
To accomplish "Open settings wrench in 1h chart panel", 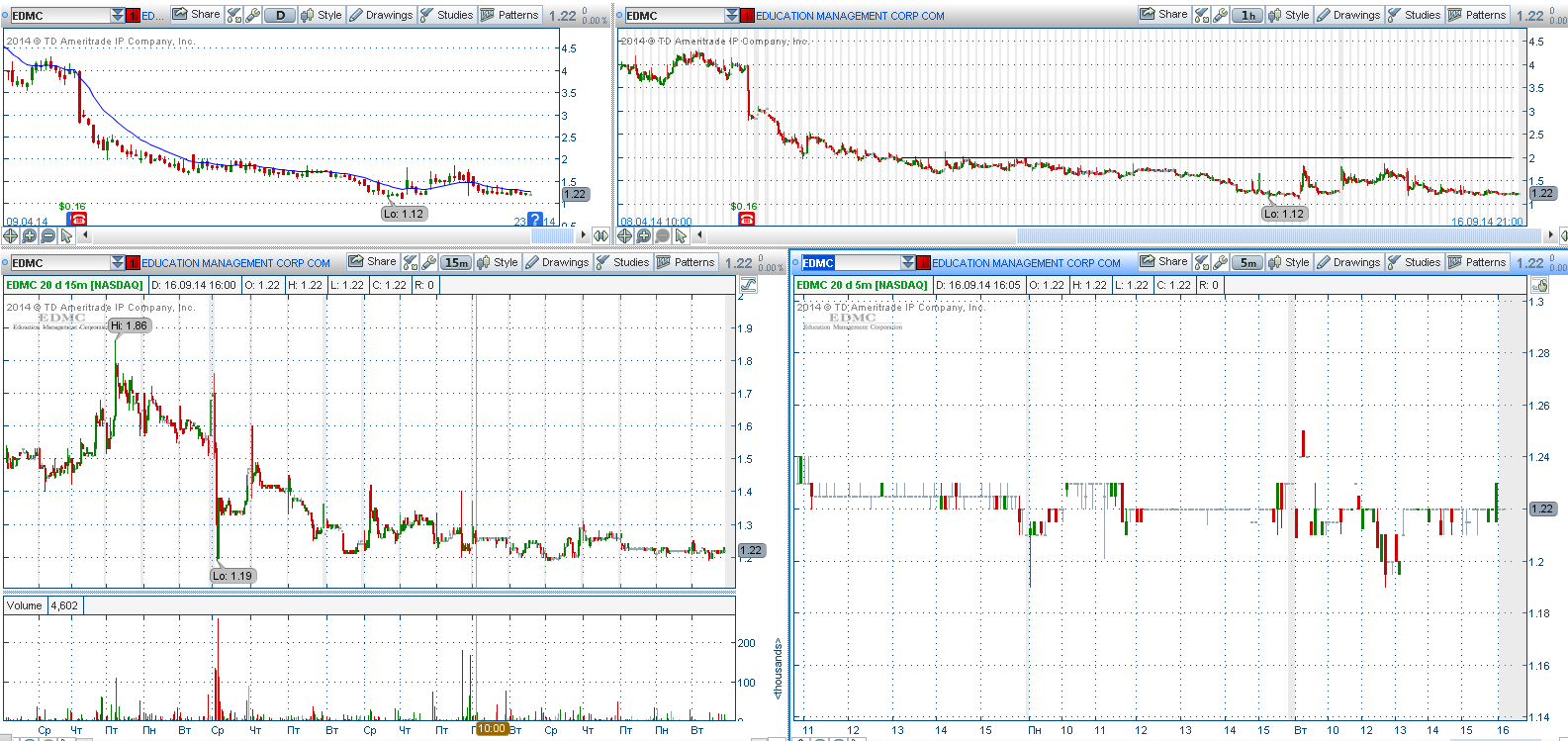I will tap(1221, 15).
